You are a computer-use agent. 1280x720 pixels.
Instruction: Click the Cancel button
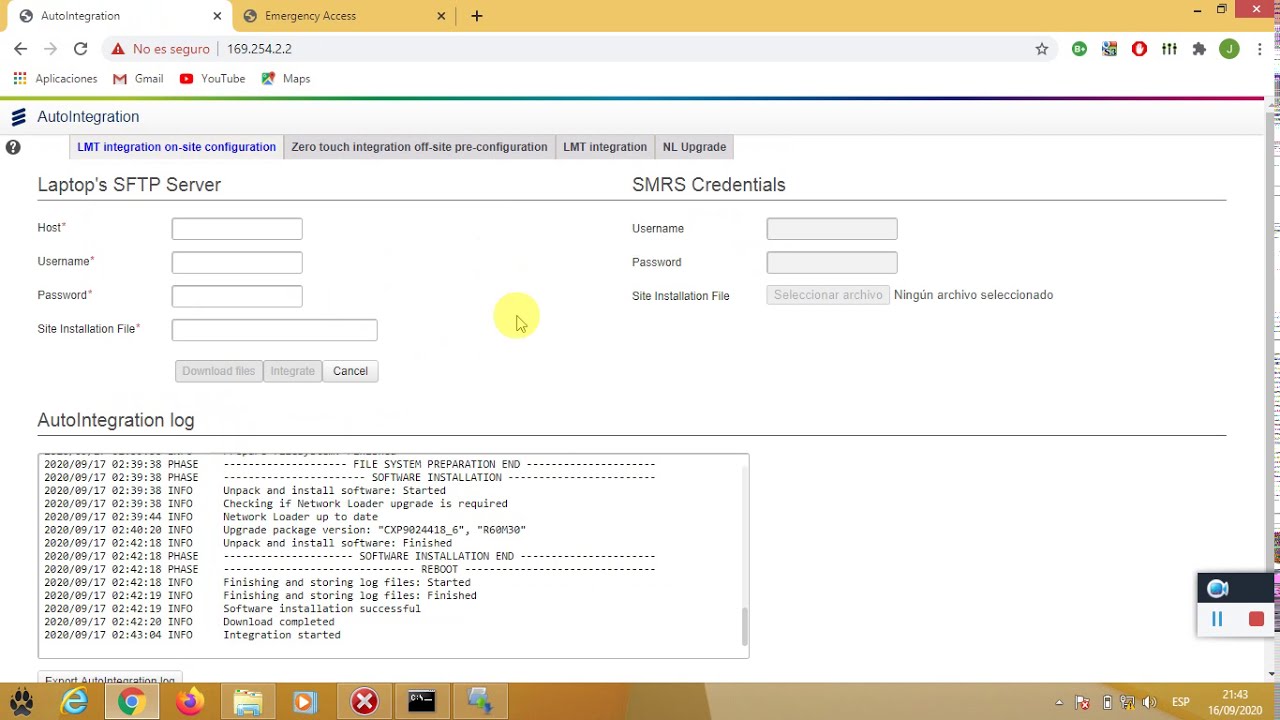[x=350, y=371]
